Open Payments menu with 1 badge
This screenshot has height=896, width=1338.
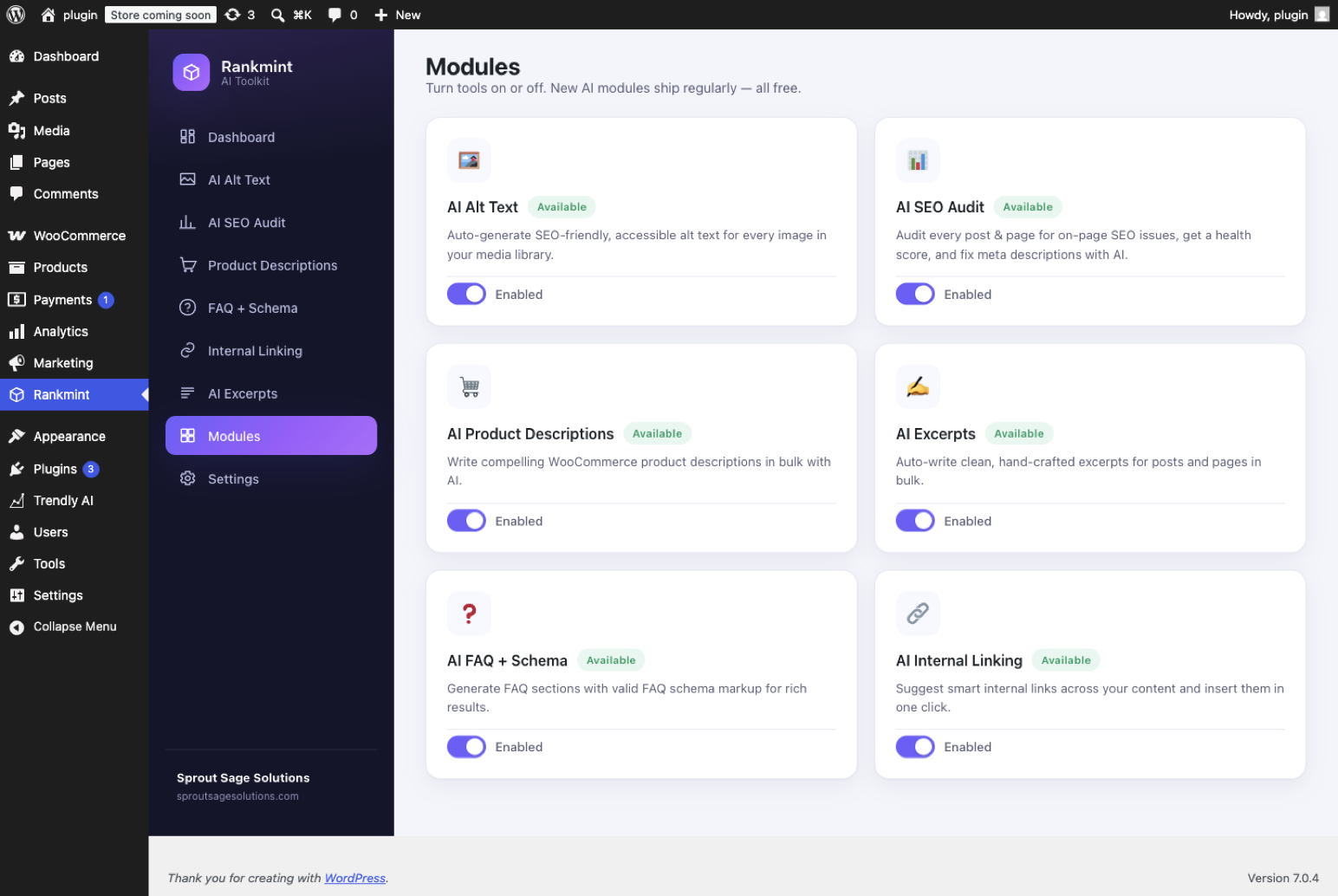(x=74, y=300)
